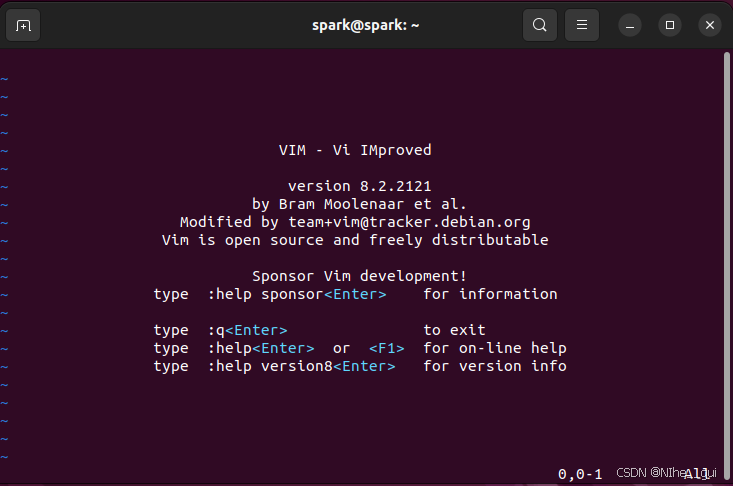Click the ':help sponsor<Enter>' text
Image resolution: width=733 pixels, height=486 pixels.
297,294
